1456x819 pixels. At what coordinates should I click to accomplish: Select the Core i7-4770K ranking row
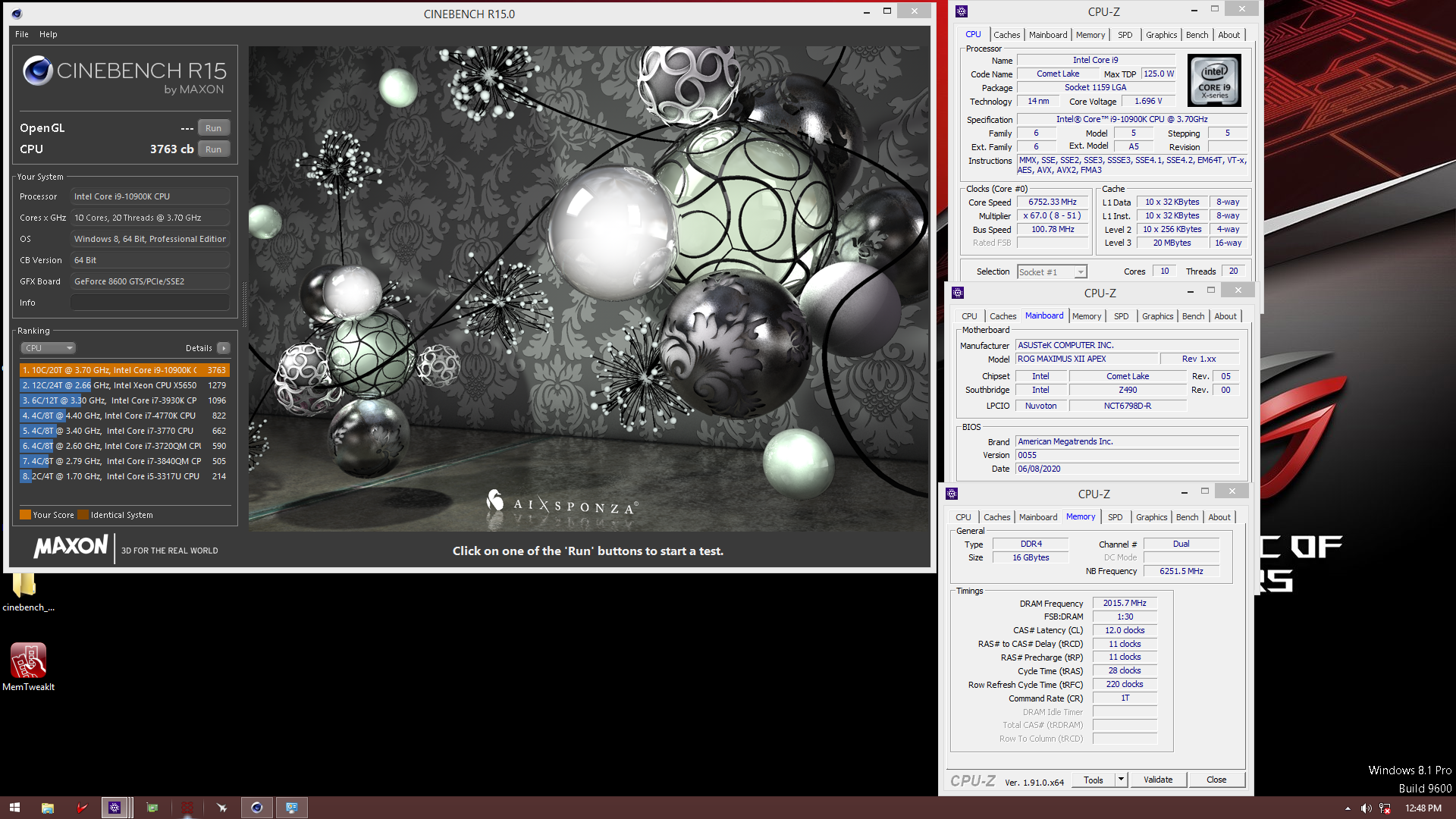coord(124,416)
